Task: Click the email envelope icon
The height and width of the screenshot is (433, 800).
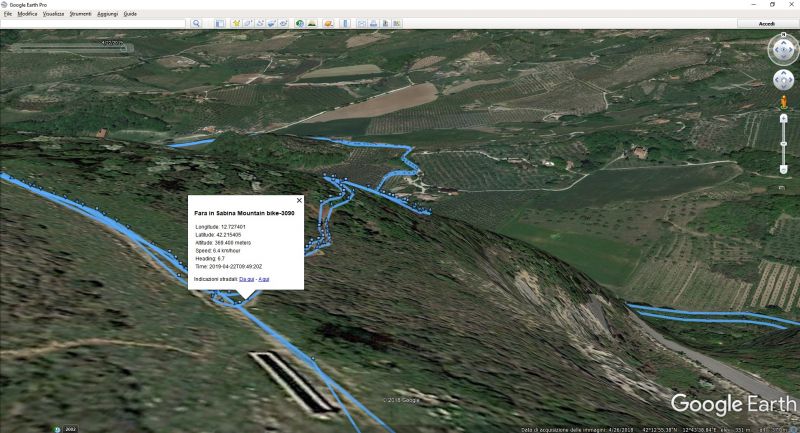Action: tap(362, 23)
